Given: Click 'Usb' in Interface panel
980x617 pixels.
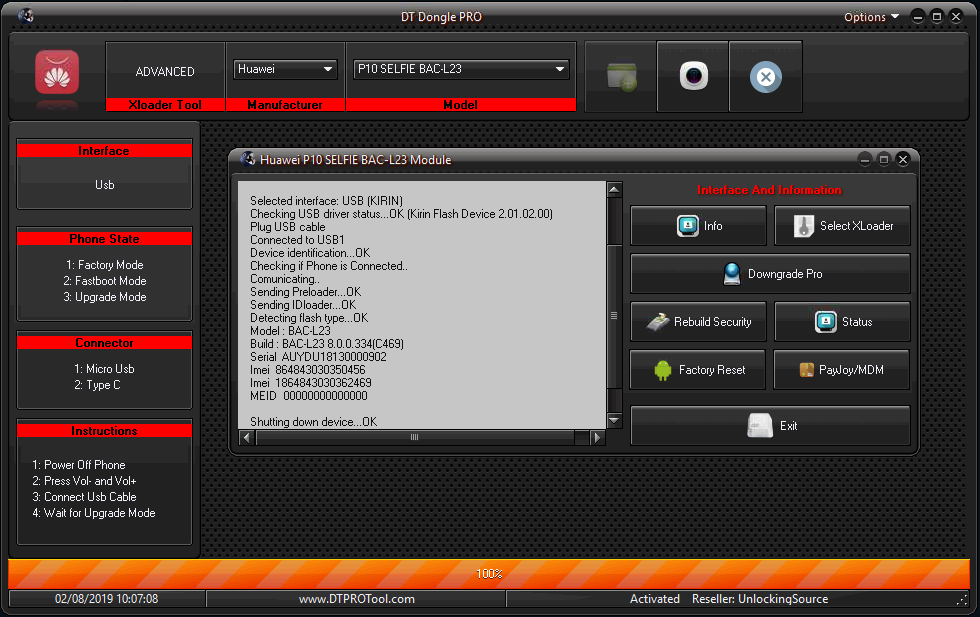Looking at the screenshot, I should [x=104, y=185].
